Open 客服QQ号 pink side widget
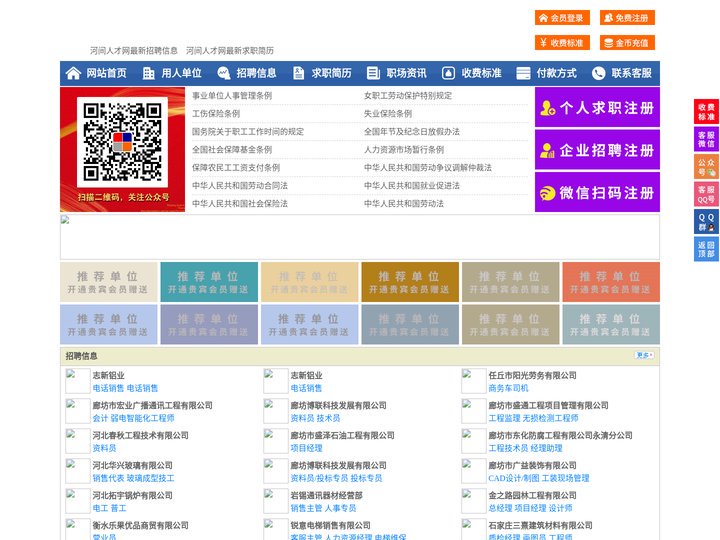720x540 pixels. [706, 194]
